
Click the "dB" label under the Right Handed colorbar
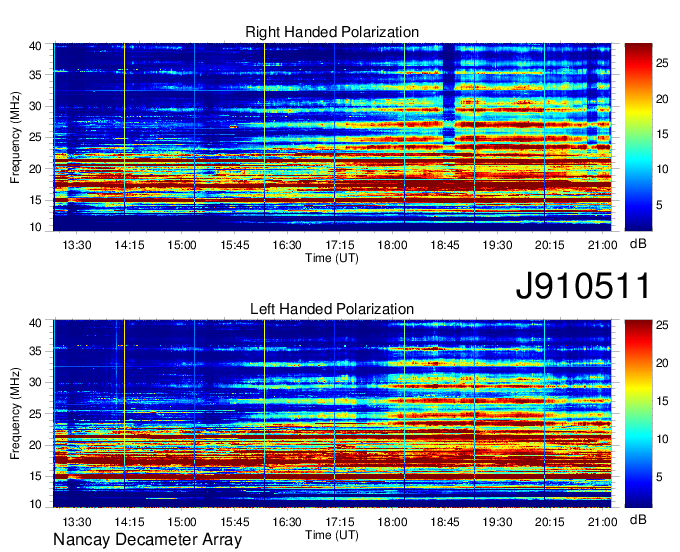638,244
